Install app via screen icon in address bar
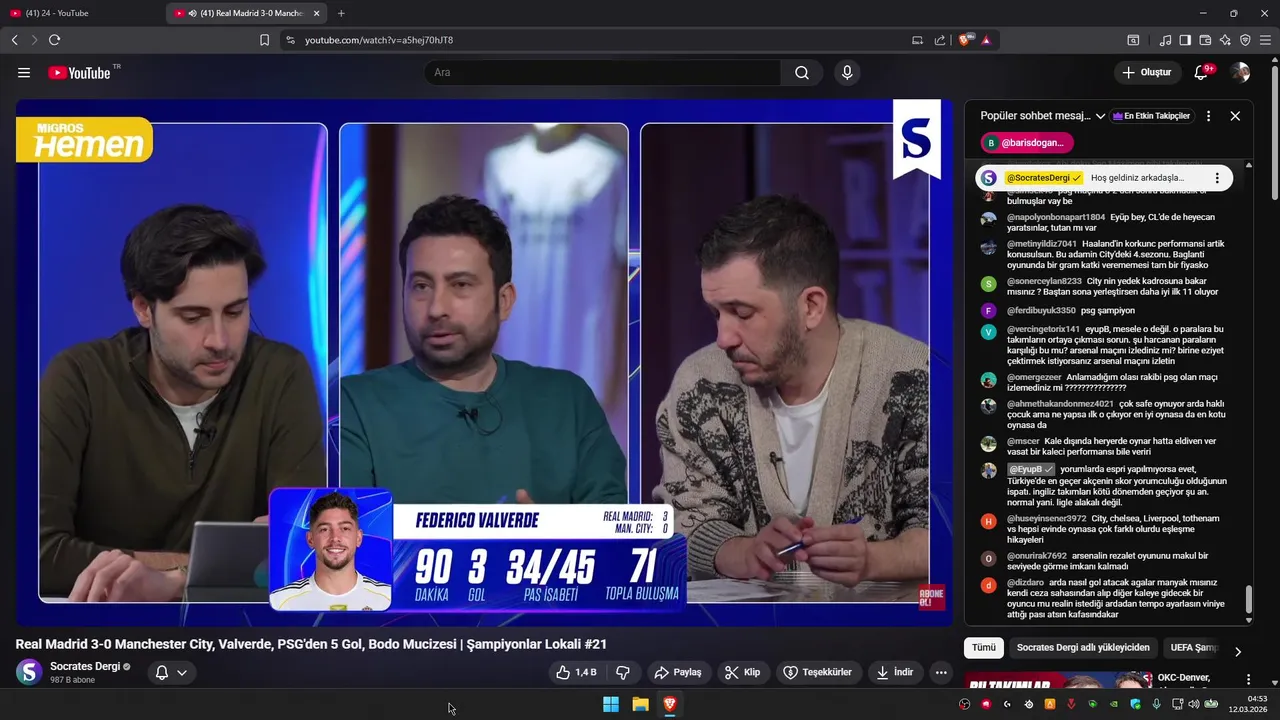 pos(917,40)
